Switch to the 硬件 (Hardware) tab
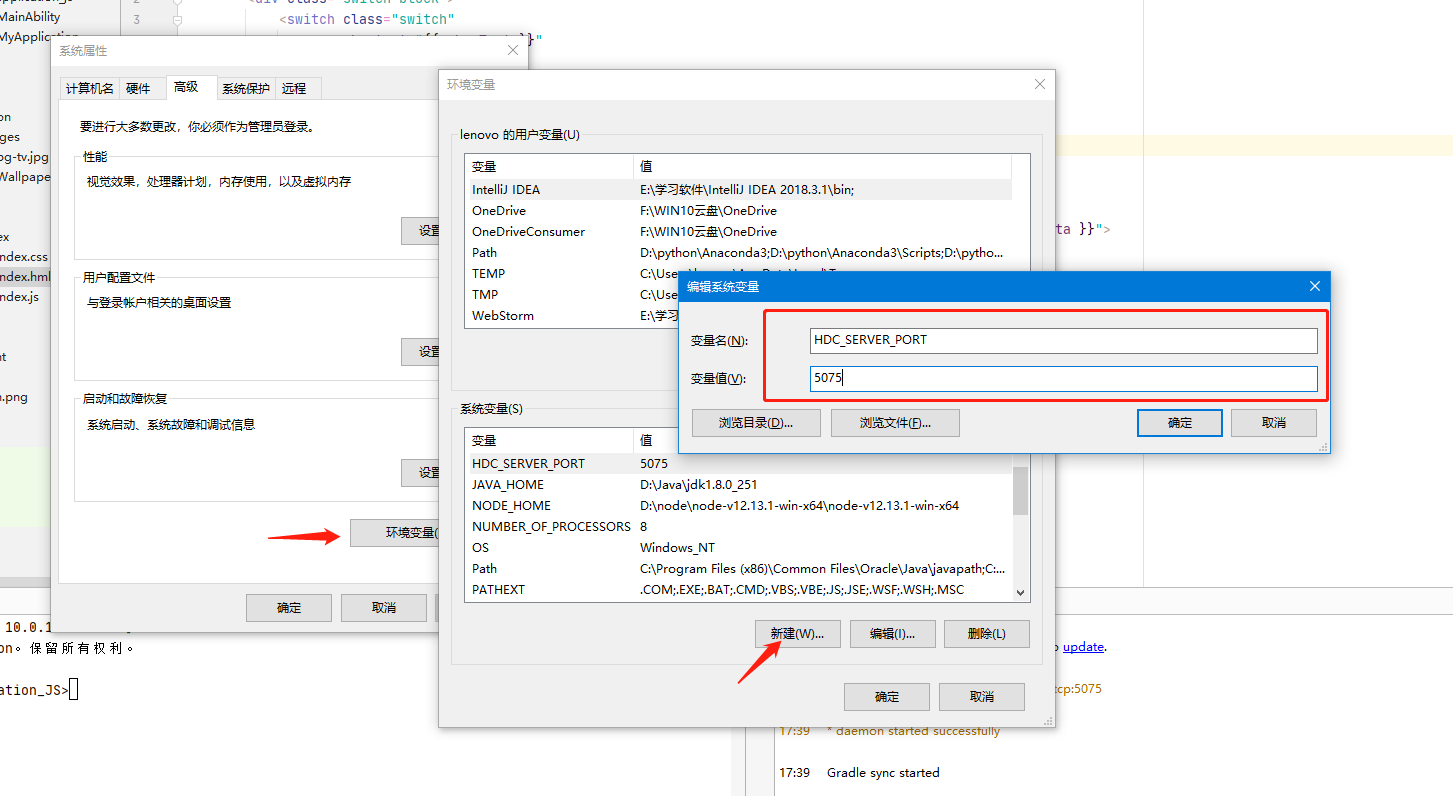The width and height of the screenshot is (1453, 796). pyautogui.click(x=140, y=88)
